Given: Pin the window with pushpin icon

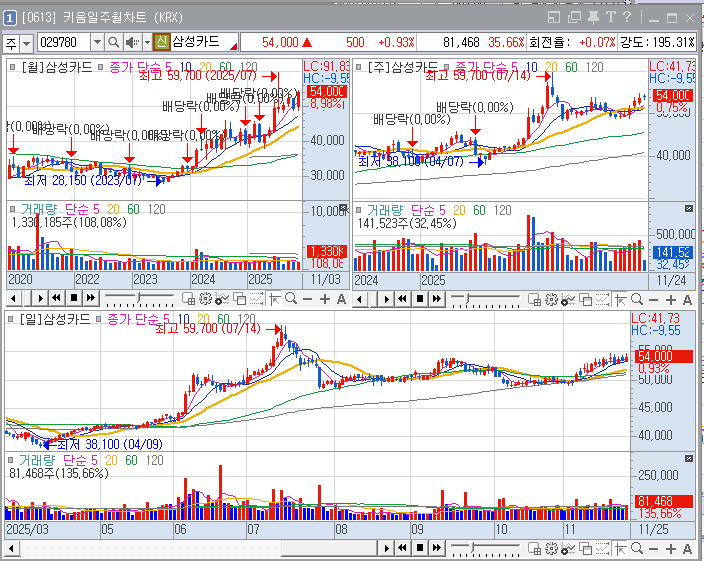Looking at the screenshot, I should (x=593, y=18).
